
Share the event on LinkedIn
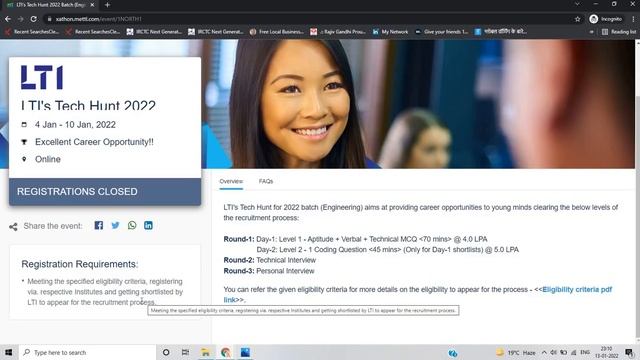[148, 225]
